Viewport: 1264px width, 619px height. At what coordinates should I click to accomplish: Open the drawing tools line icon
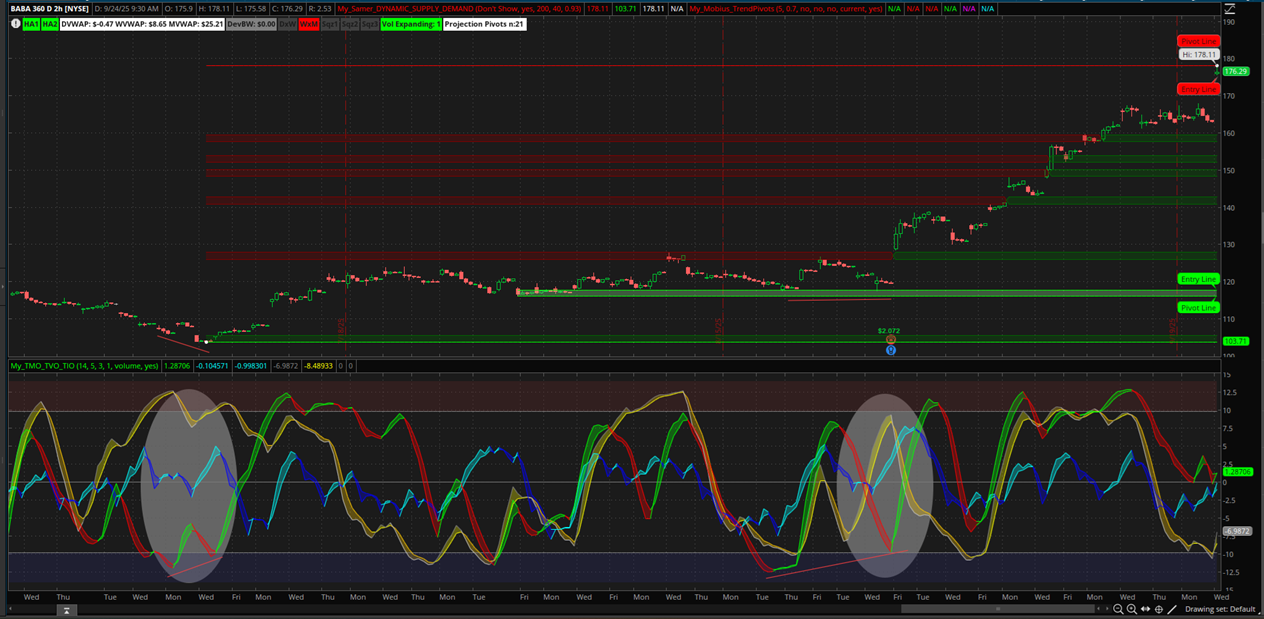[1172, 609]
